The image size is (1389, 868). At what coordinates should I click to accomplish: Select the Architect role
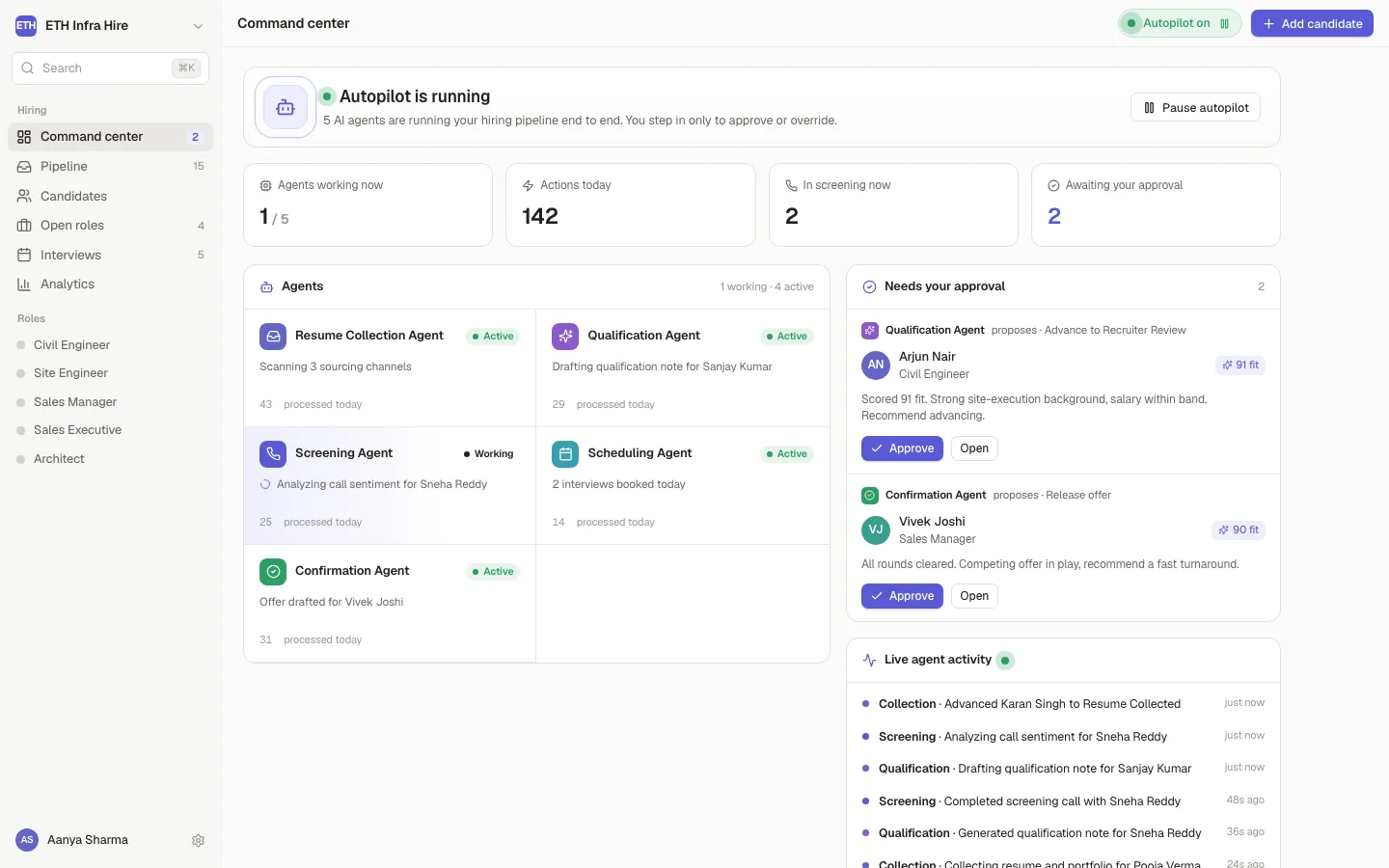110,459
